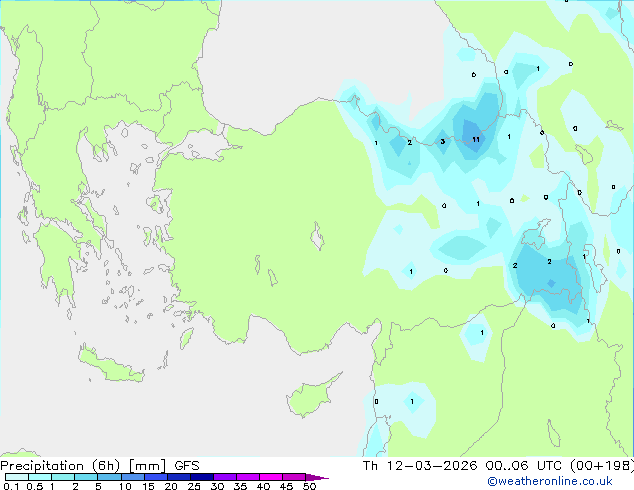Click the legend label '25'
This screenshot has width=634, height=490.
[194, 486]
